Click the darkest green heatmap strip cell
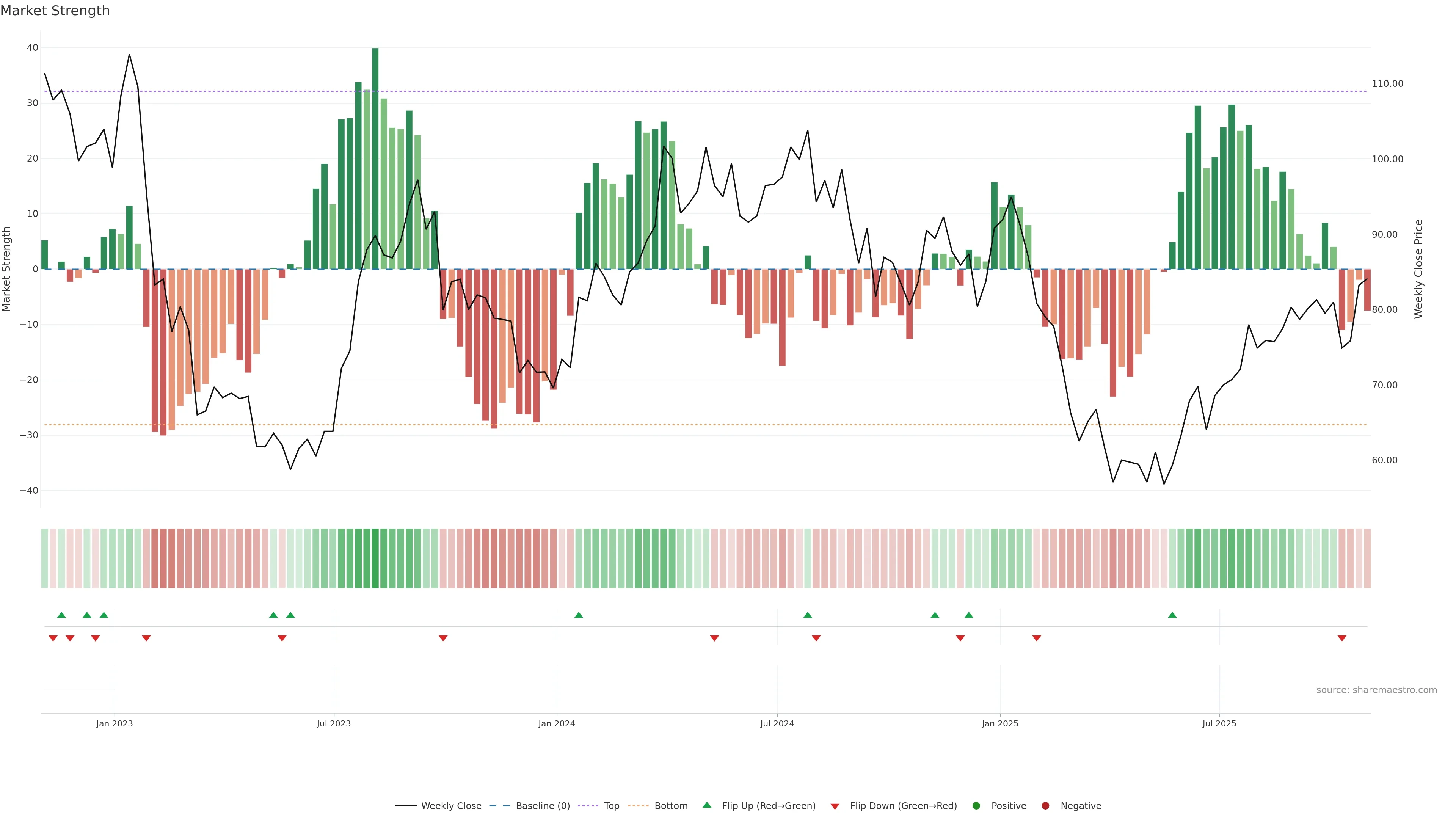Screen dimensions: 1456x819 pyautogui.click(x=375, y=558)
